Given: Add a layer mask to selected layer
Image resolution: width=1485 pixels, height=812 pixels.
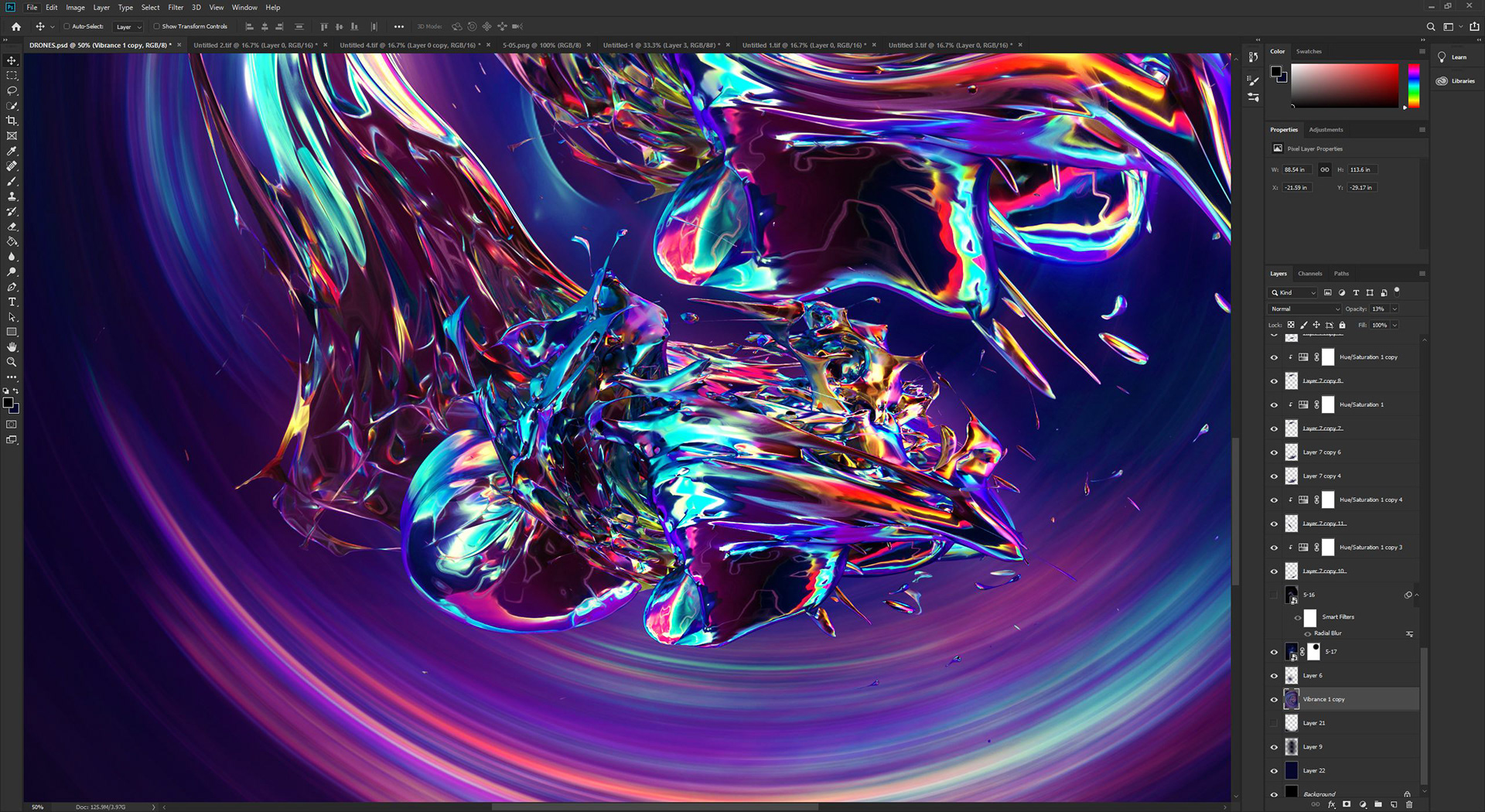Looking at the screenshot, I should pos(1347,804).
